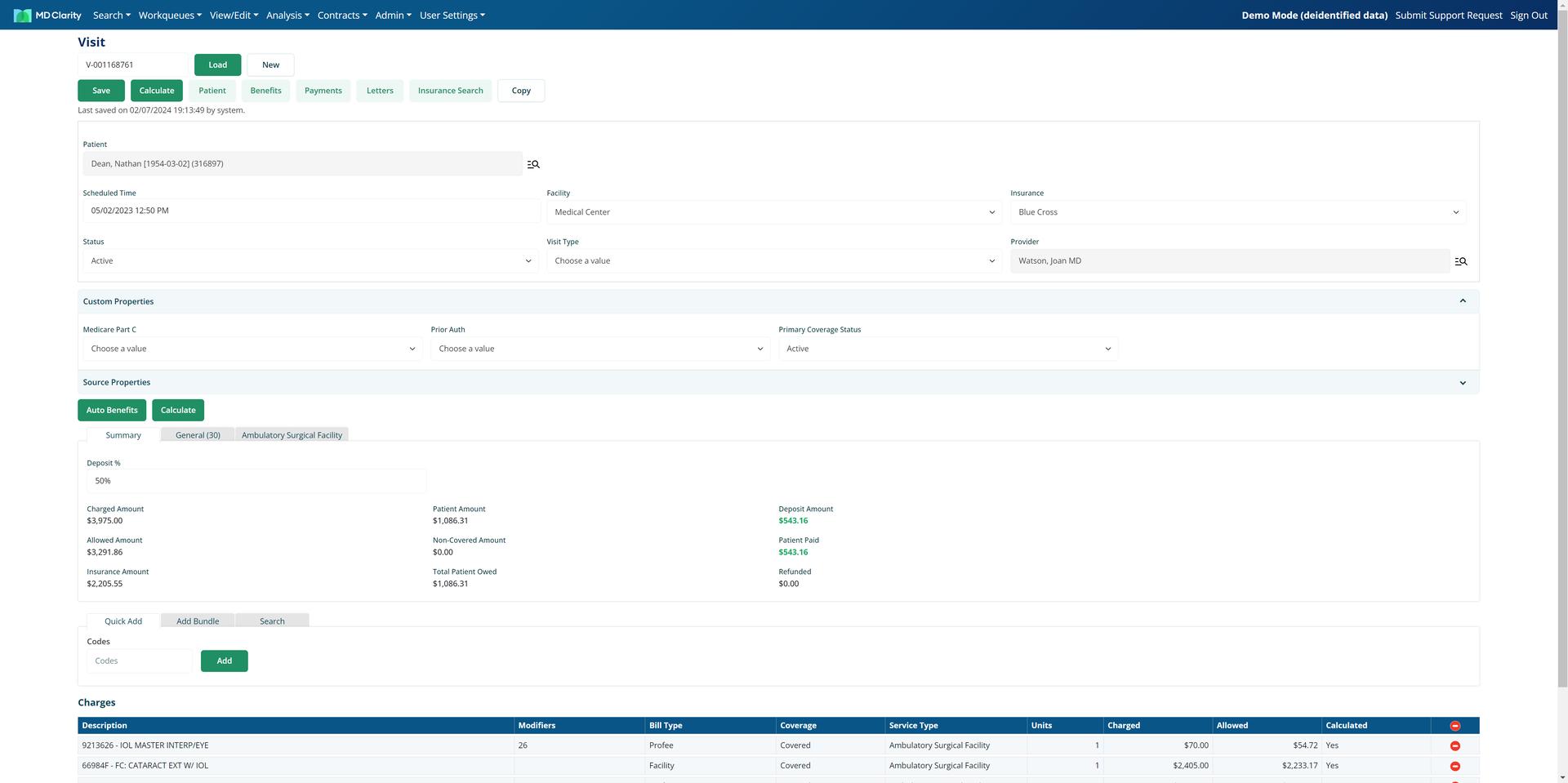
Task: Delete the CATARACT EXT W/ IOL charge row
Action: click(x=1454, y=767)
